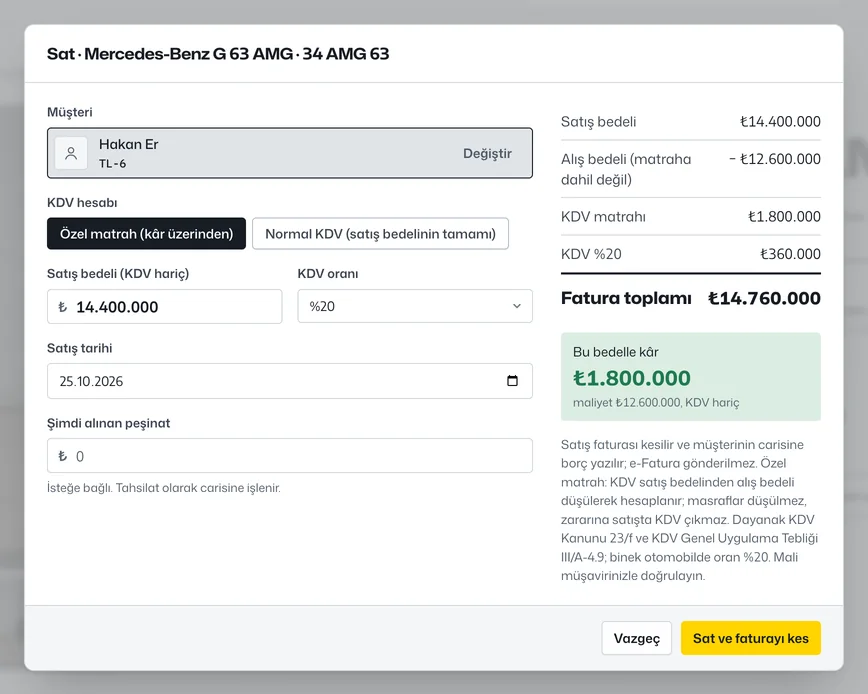Click the lira symbol in Satış bedeli field
This screenshot has width=868, height=694.
coord(63,307)
